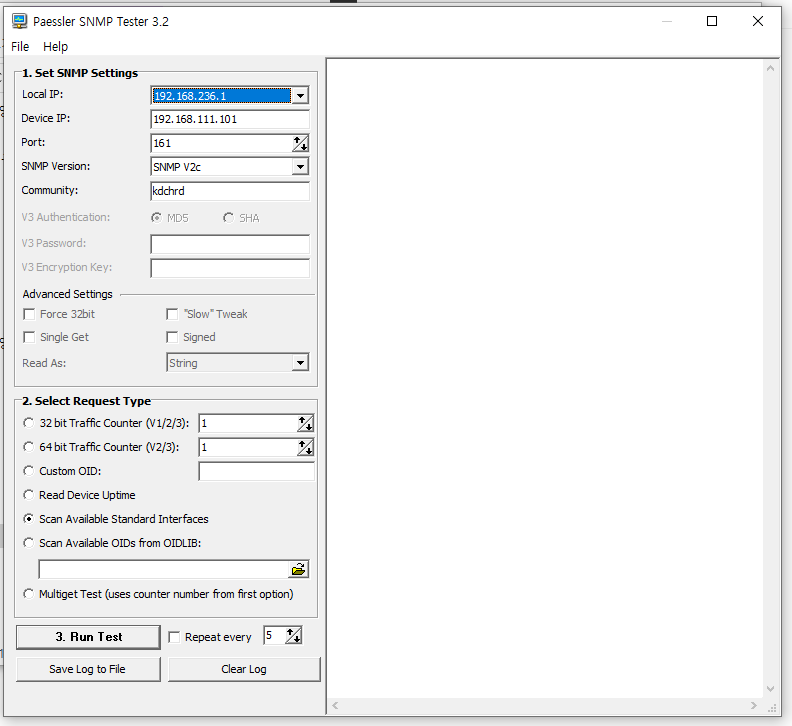The image size is (792, 726).
Task: Select Scan Available OIDs from OIDLIB option
Action: pos(29,543)
